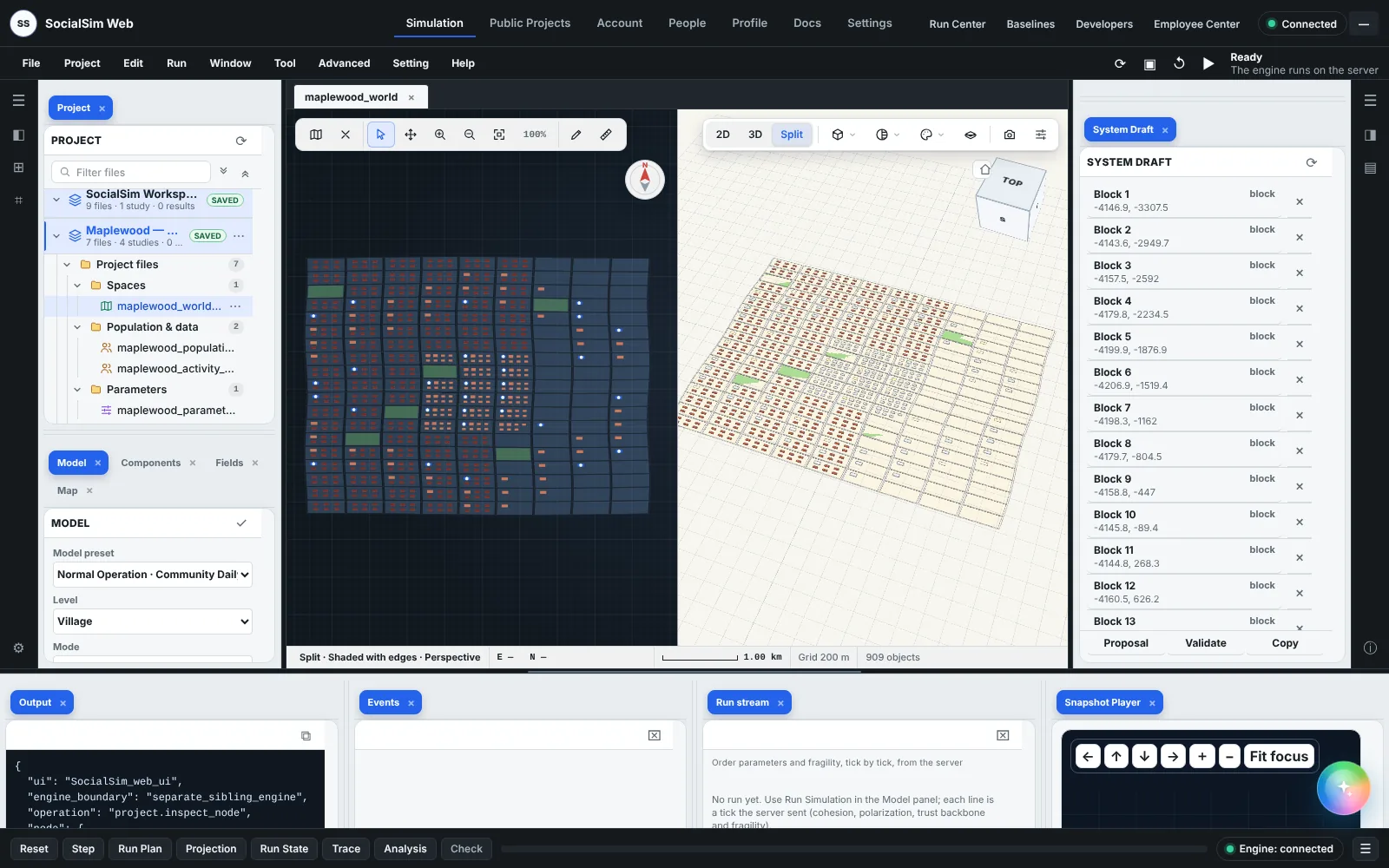Collapse the Project files folder
1389x868 pixels.
(x=68, y=265)
